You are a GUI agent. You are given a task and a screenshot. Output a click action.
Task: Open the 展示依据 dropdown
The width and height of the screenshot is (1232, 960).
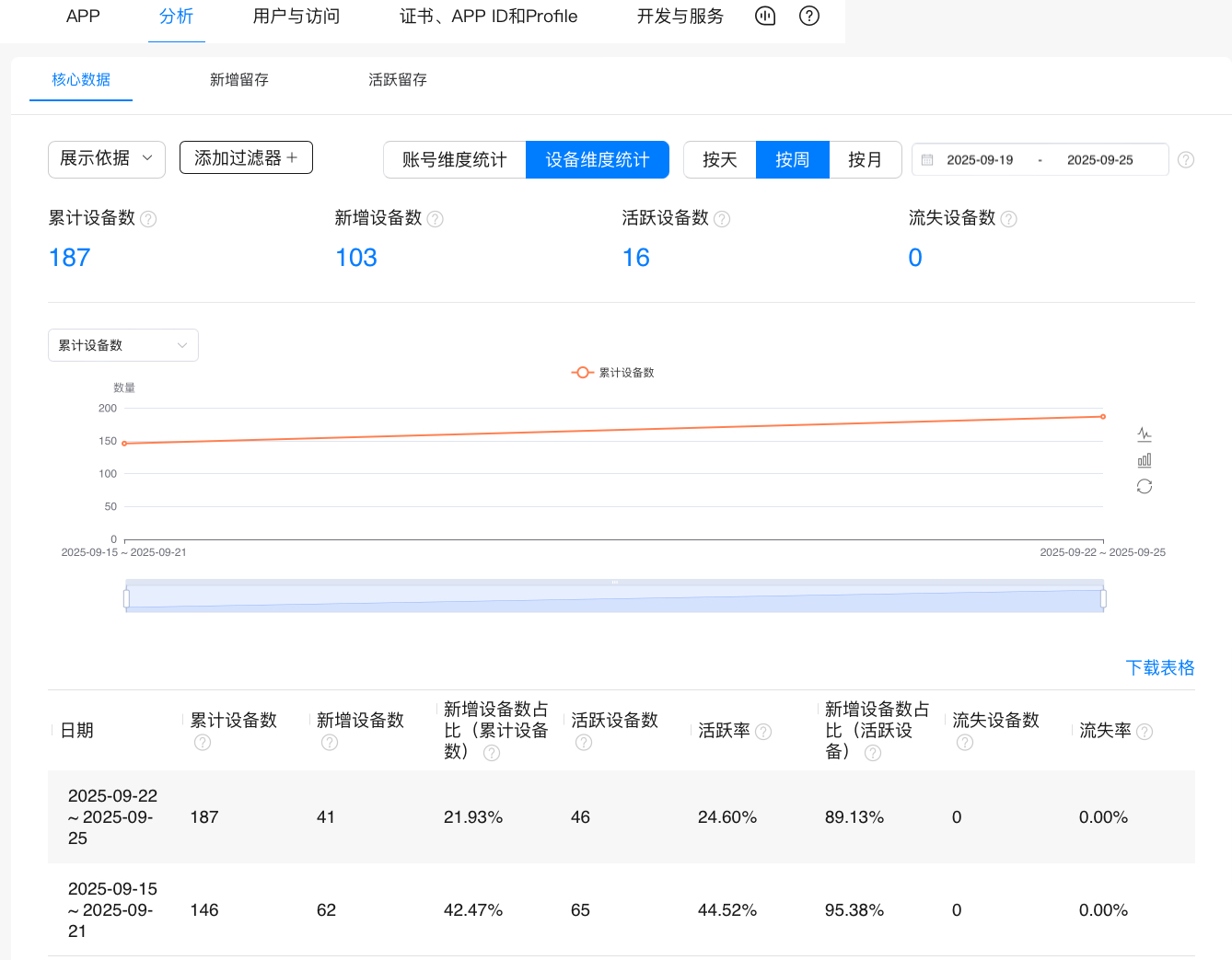pos(106,158)
